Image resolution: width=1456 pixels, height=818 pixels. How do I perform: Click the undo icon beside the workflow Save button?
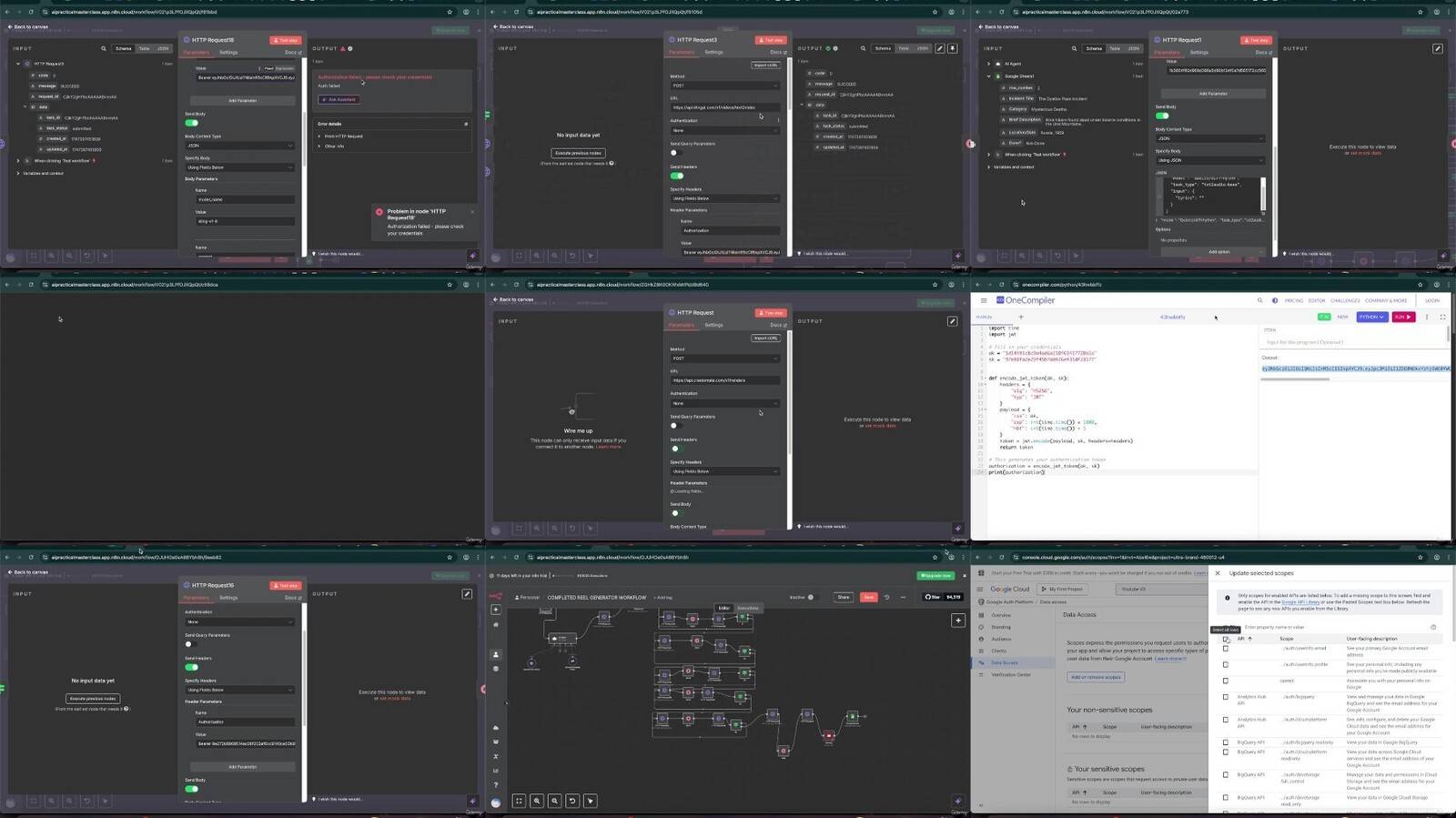click(888, 597)
